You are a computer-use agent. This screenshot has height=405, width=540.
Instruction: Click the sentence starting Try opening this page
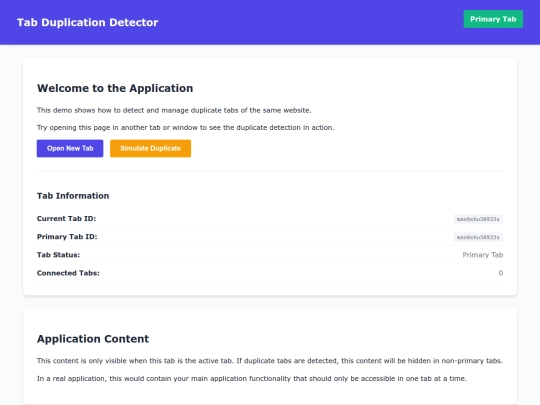[x=186, y=128]
